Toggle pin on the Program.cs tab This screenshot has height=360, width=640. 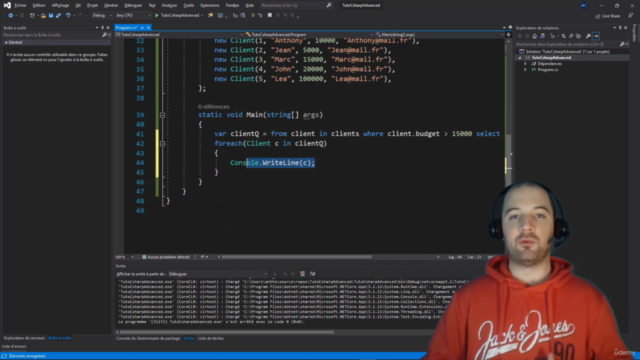click(142, 28)
